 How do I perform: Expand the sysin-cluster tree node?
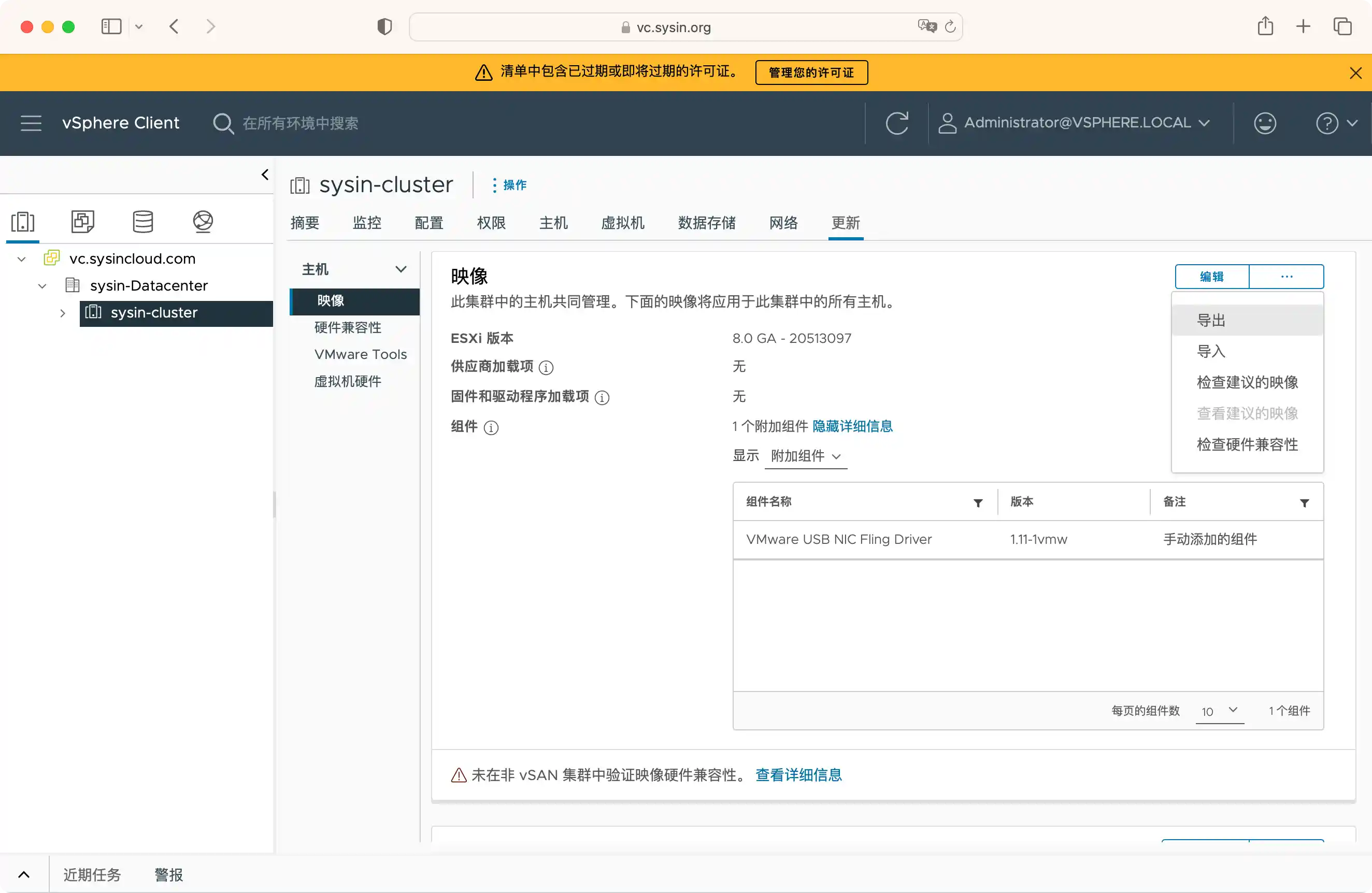62,313
